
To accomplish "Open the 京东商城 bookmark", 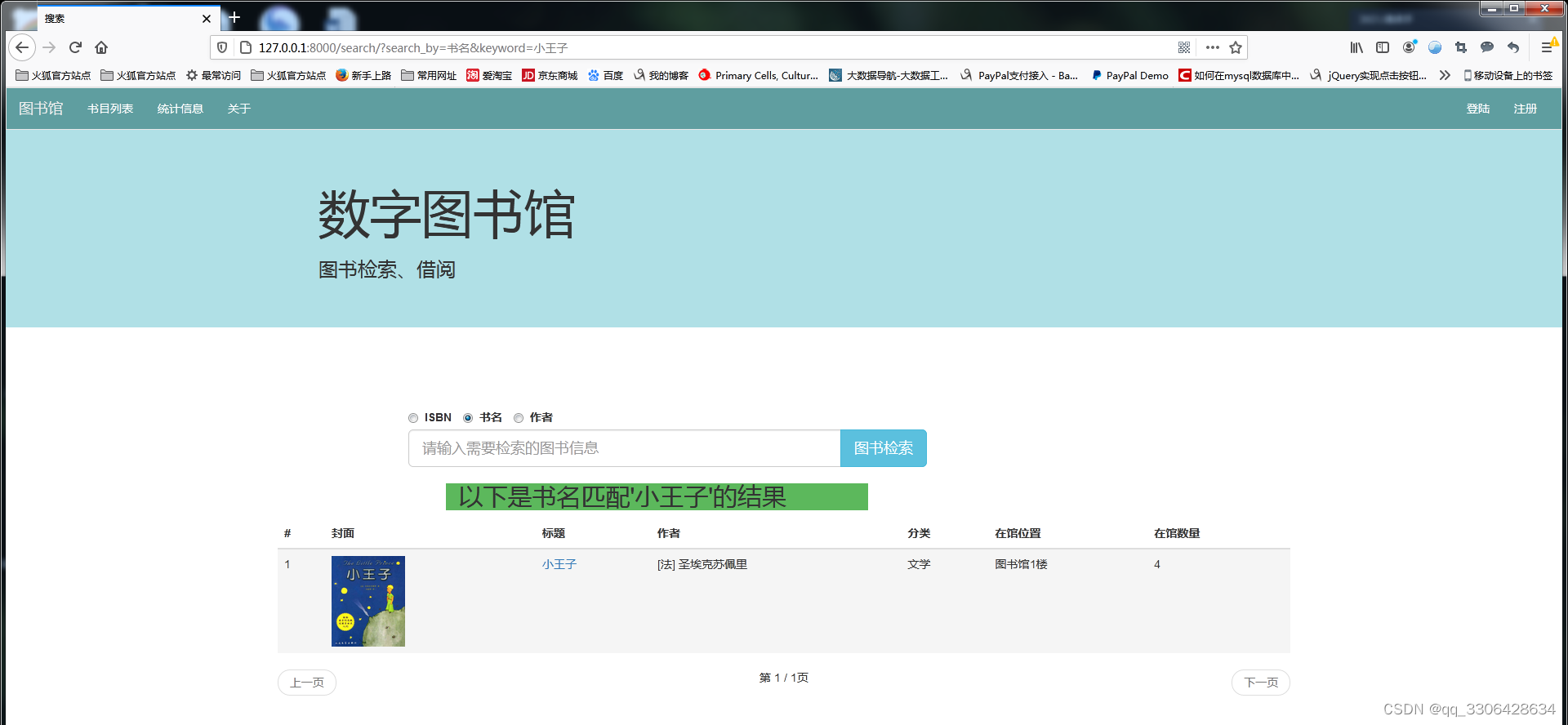I will (550, 75).
